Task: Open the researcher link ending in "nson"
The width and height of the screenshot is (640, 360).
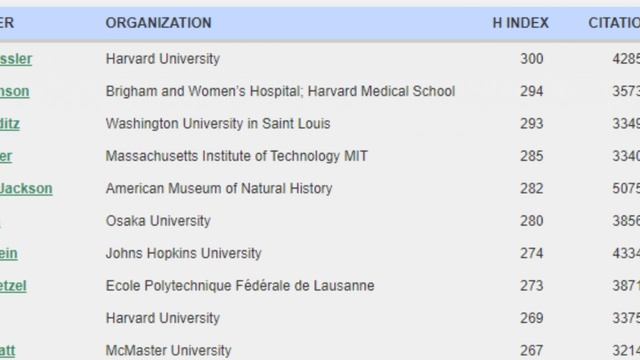Action: pos(14,91)
